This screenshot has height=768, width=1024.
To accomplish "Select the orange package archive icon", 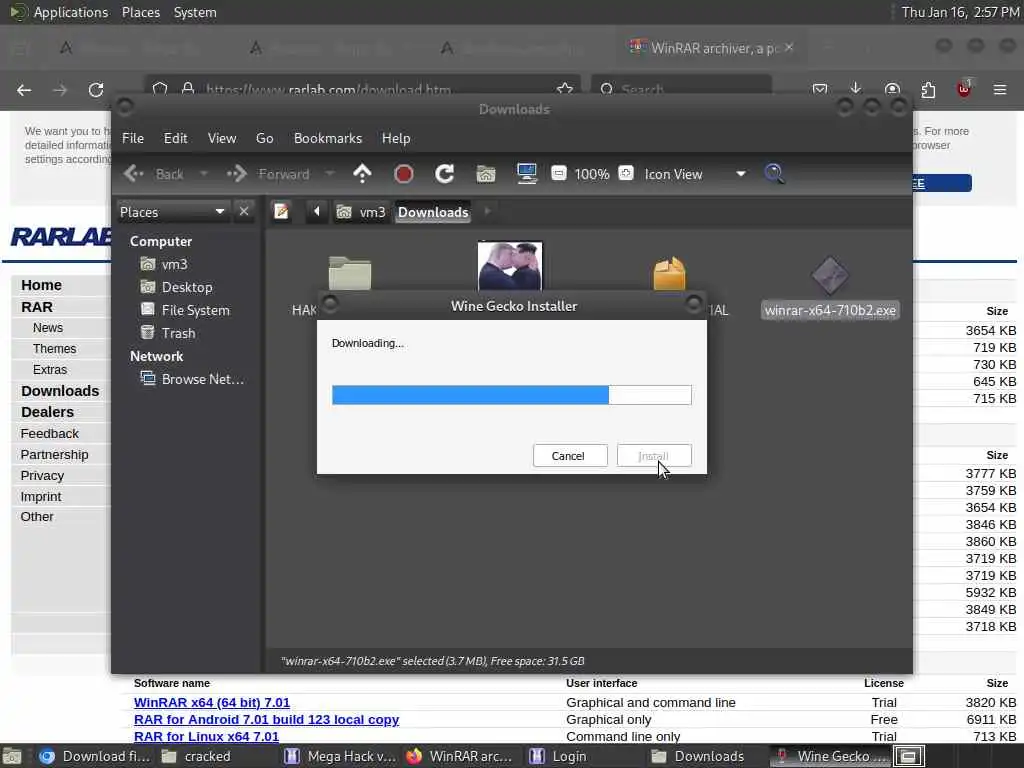I will click(669, 273).
